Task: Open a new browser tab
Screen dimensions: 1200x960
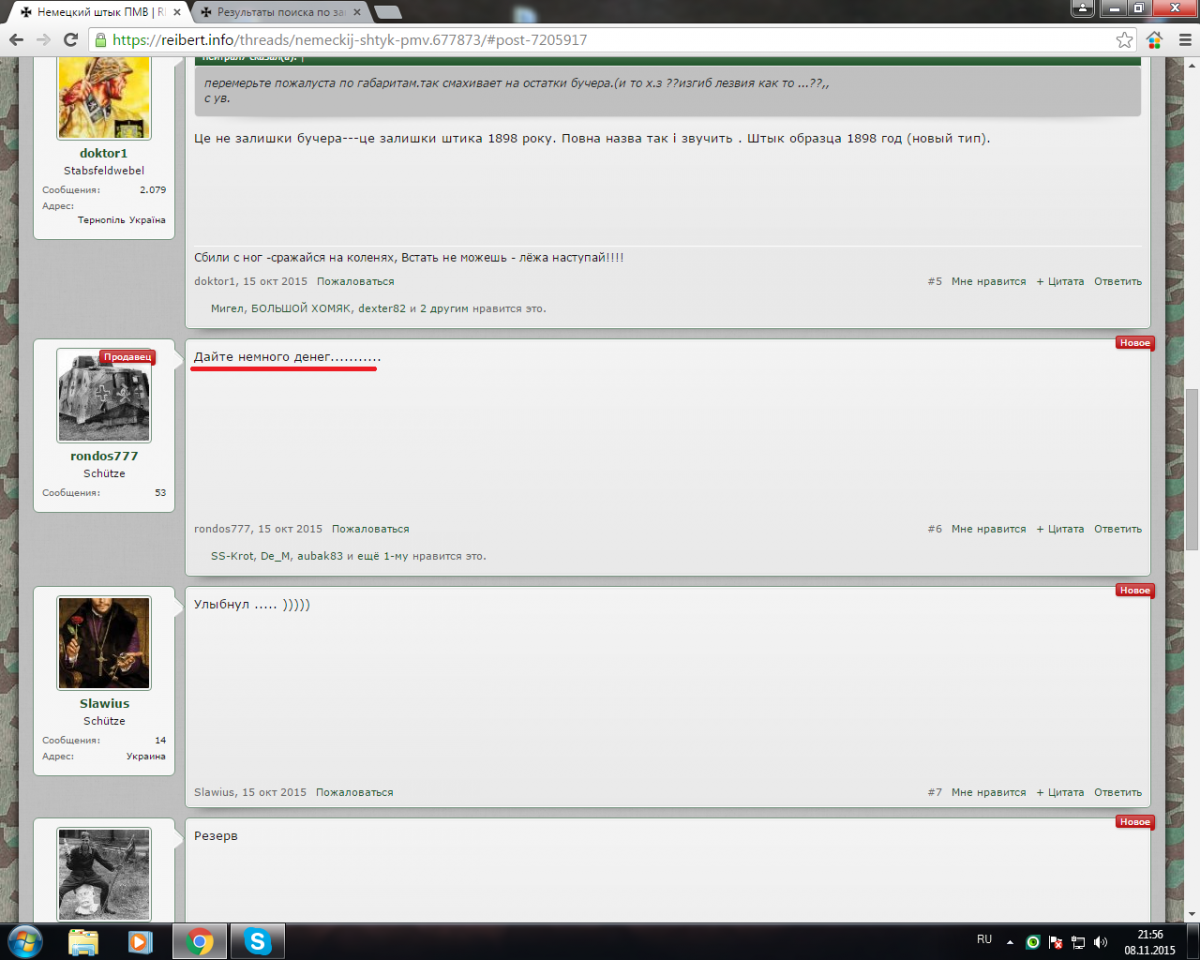Action: (388, 13)
